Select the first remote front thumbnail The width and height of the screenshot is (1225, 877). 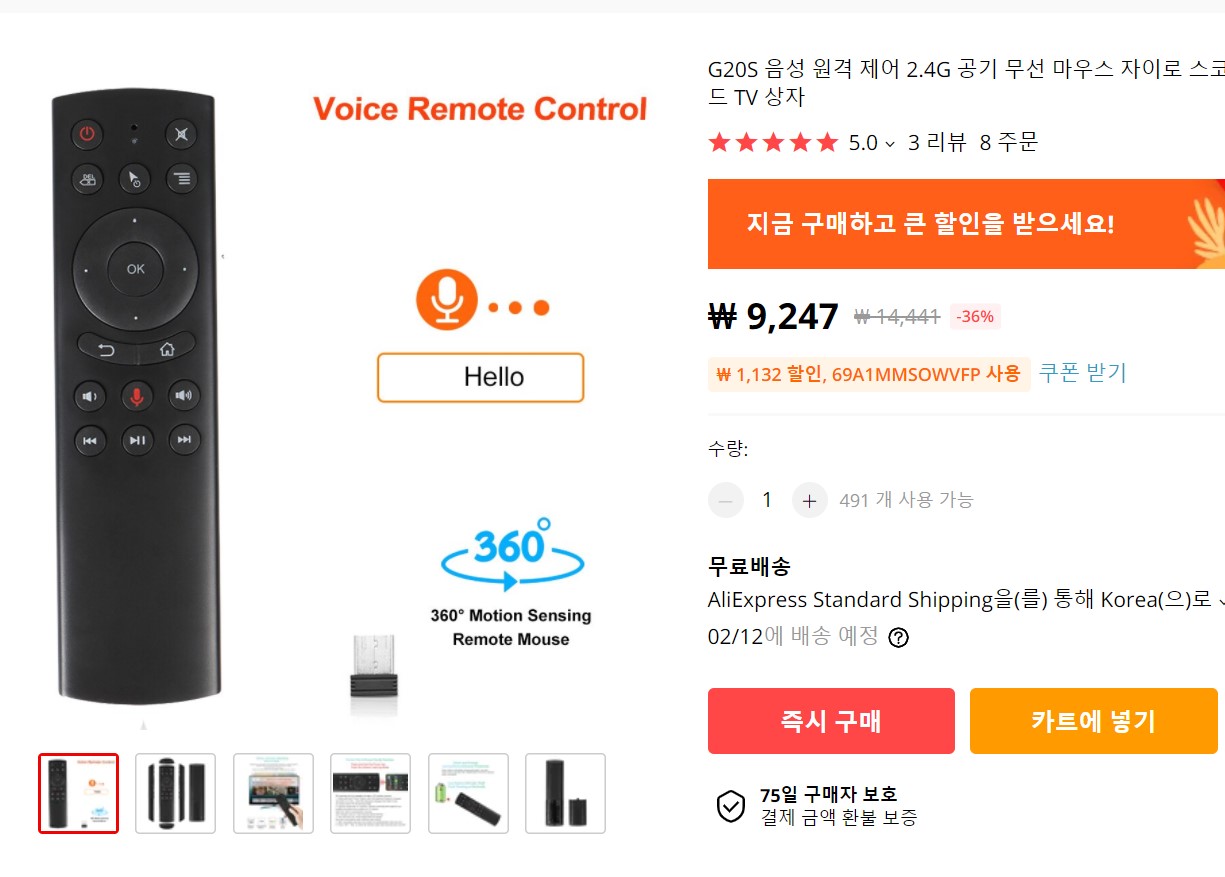pyautogui.click(x=79, y=793)
